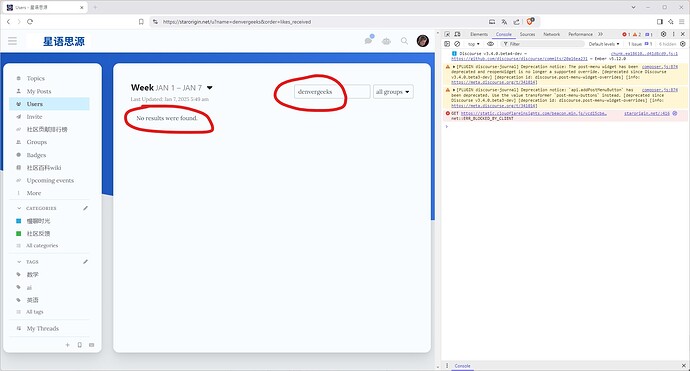Image resolution: width=690 pixels, height=371 pixels.
Task: Open the green 社区反馈 category
Action: 38,233
